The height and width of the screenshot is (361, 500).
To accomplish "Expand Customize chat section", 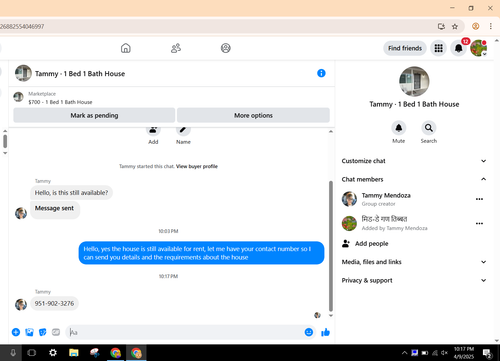I will [x=414, y=161].
